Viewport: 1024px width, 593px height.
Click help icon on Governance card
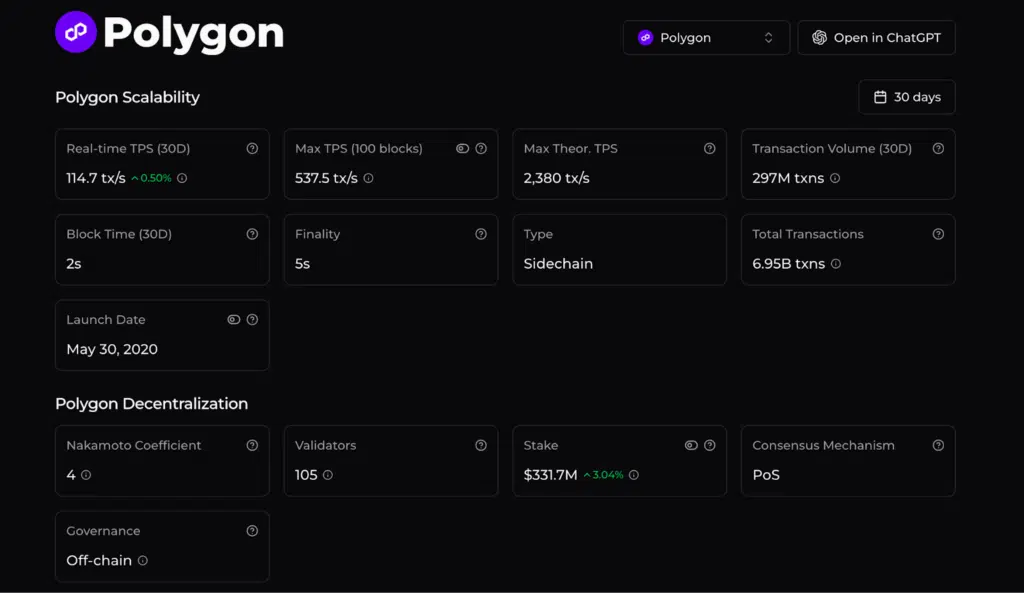(252, 531)
